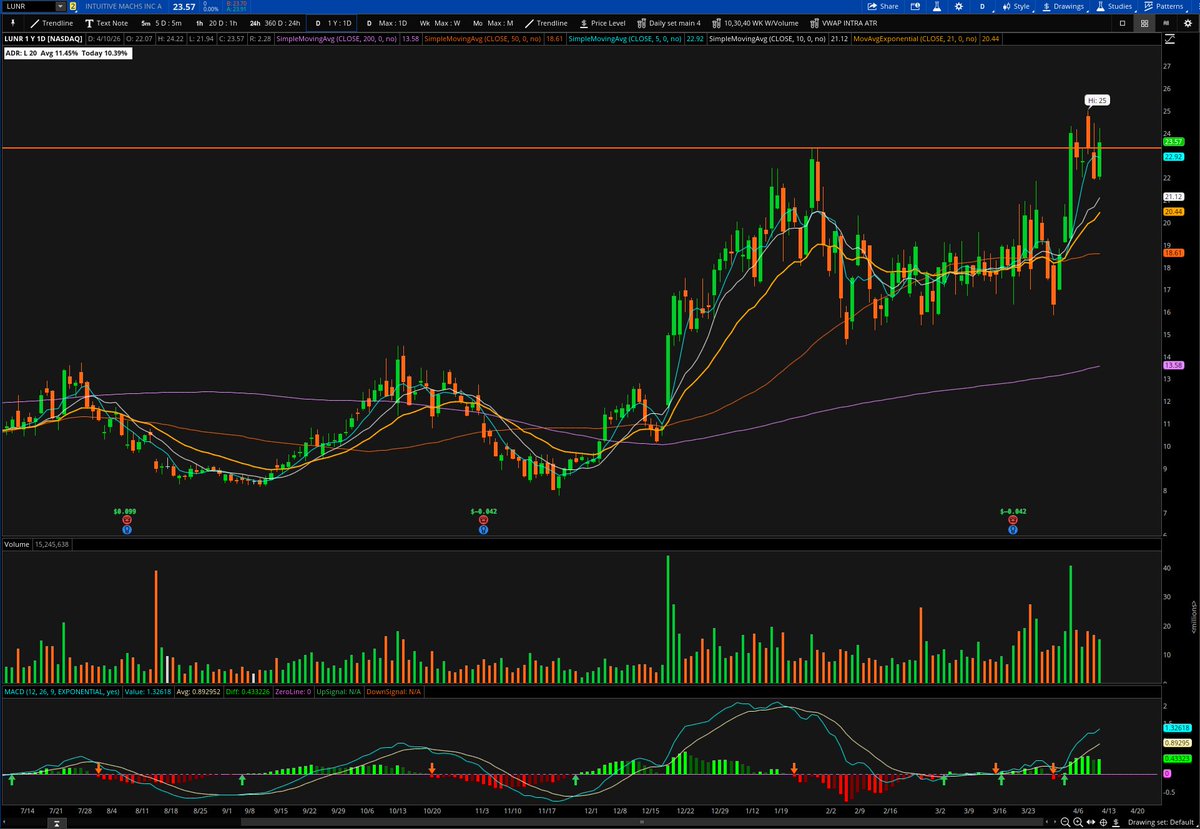The height and width of the screenshot is (829, 1200).
Task: Open the Share menu
Action: click(x=883, y=6)
